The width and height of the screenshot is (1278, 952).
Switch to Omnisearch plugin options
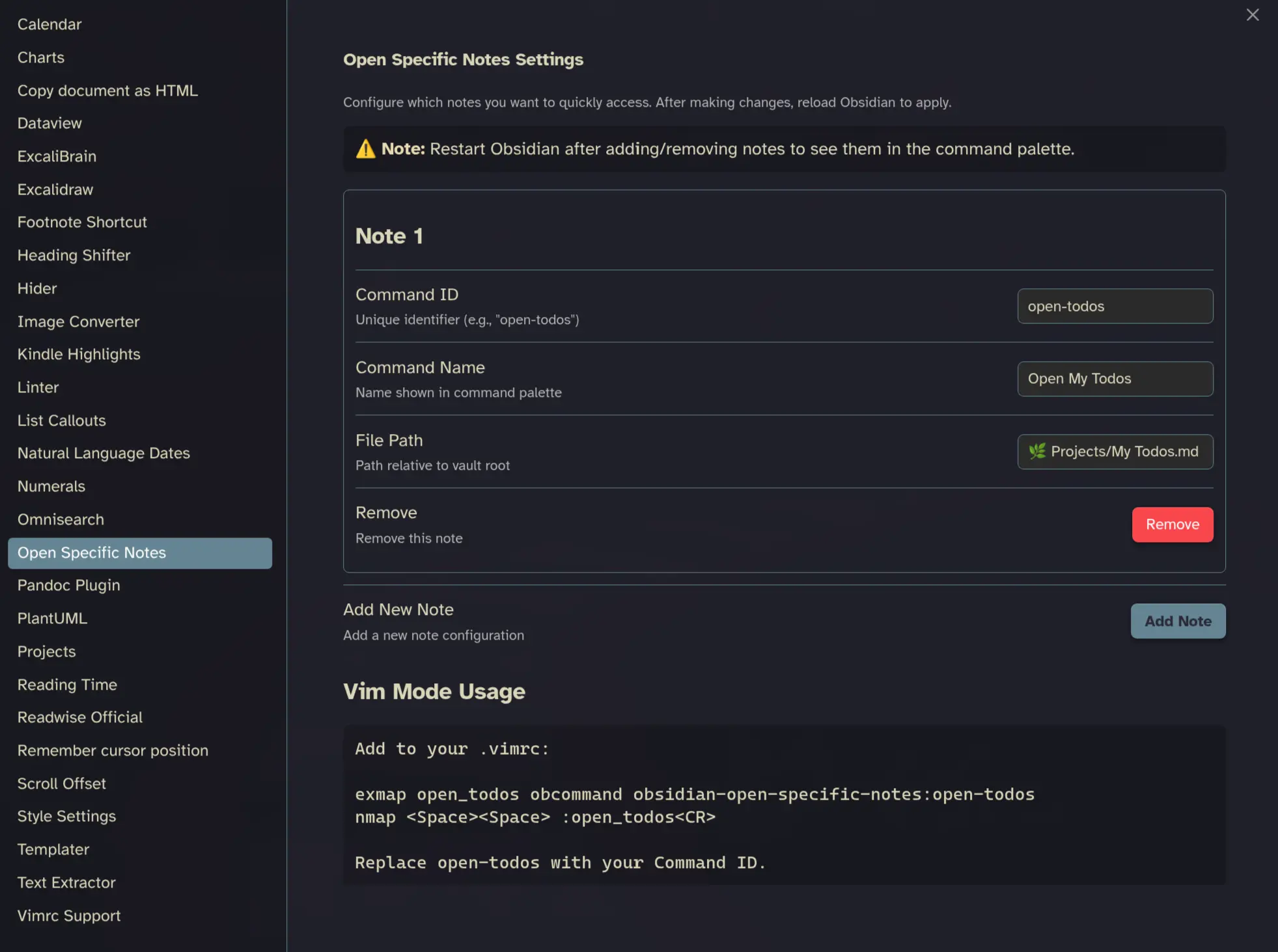[x=61, y=519]
